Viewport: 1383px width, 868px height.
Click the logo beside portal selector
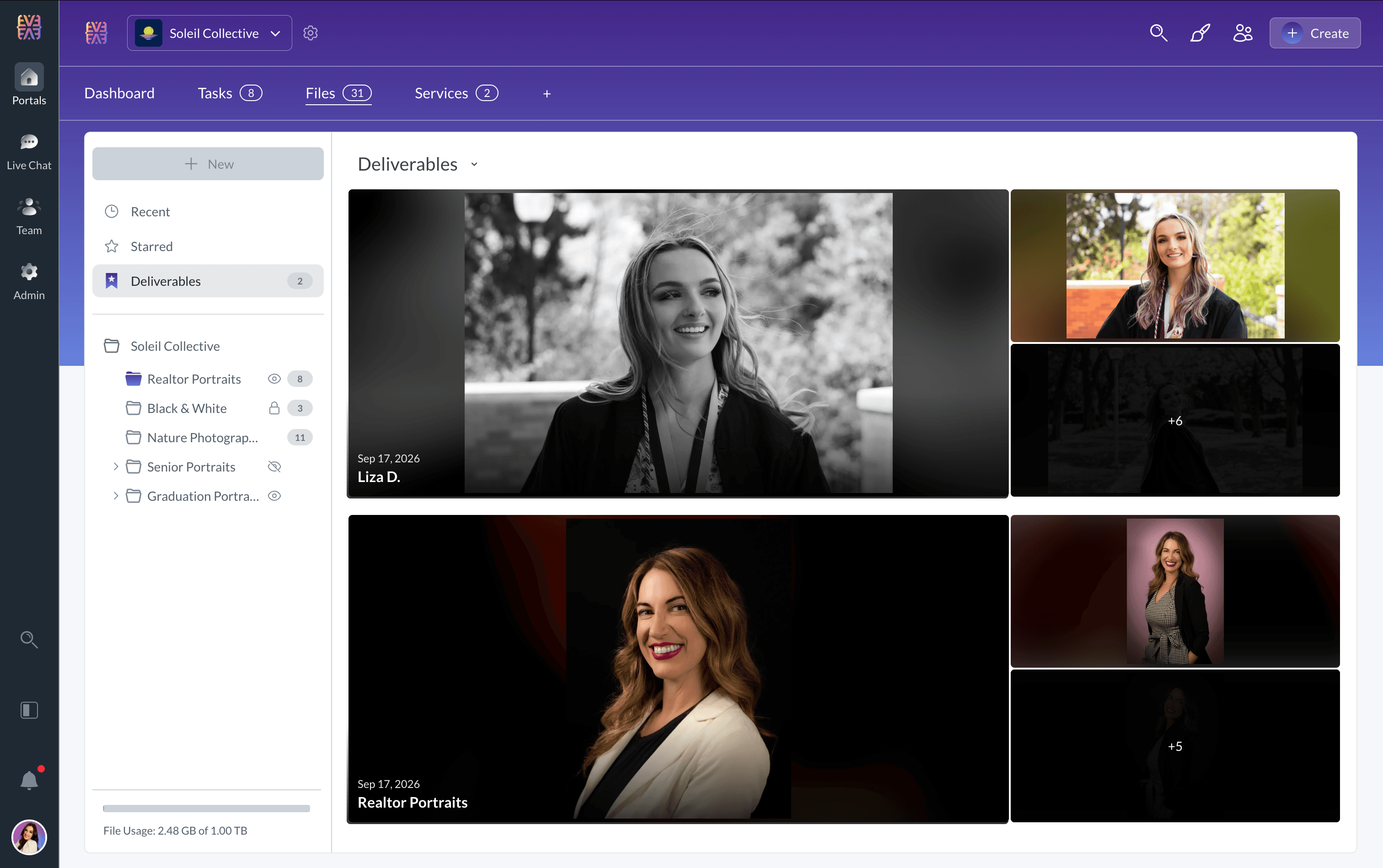click(x=96, y=33)
